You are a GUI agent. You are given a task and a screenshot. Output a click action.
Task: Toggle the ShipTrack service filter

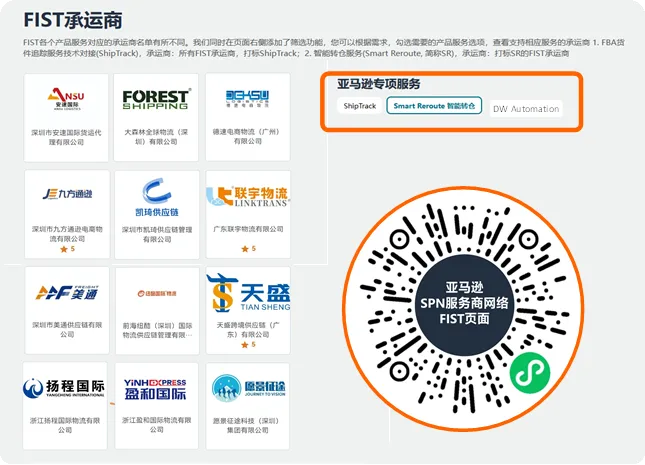[x=360, y=106]
